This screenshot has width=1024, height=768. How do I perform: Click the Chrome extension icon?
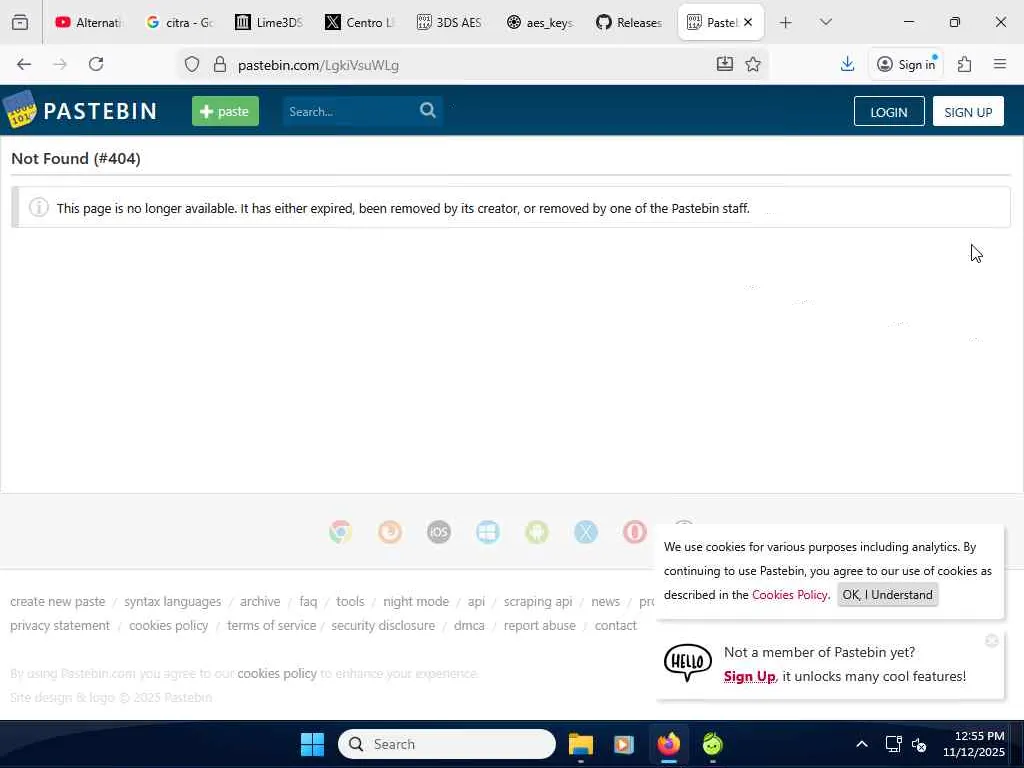click(x=340, y=532)
